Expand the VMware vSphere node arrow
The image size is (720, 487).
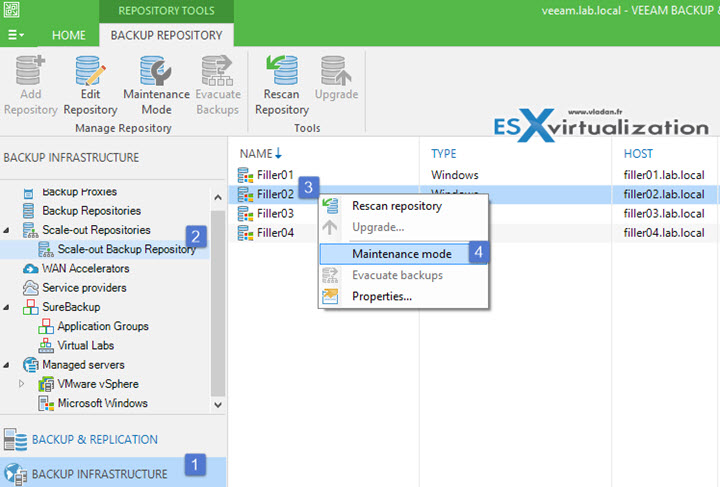pyautogui.click(x=22, y=384)
